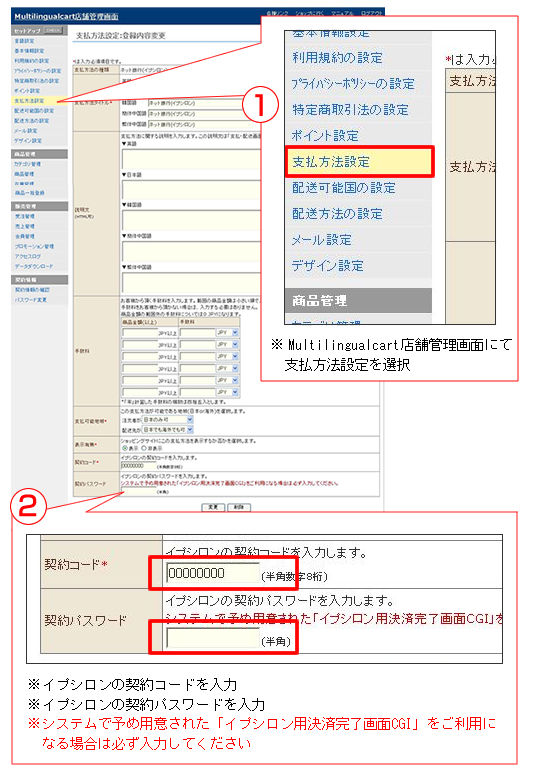Open データダウンロード in the sidebar
This screenshot has width=540, height=770.
click(33, 266)
